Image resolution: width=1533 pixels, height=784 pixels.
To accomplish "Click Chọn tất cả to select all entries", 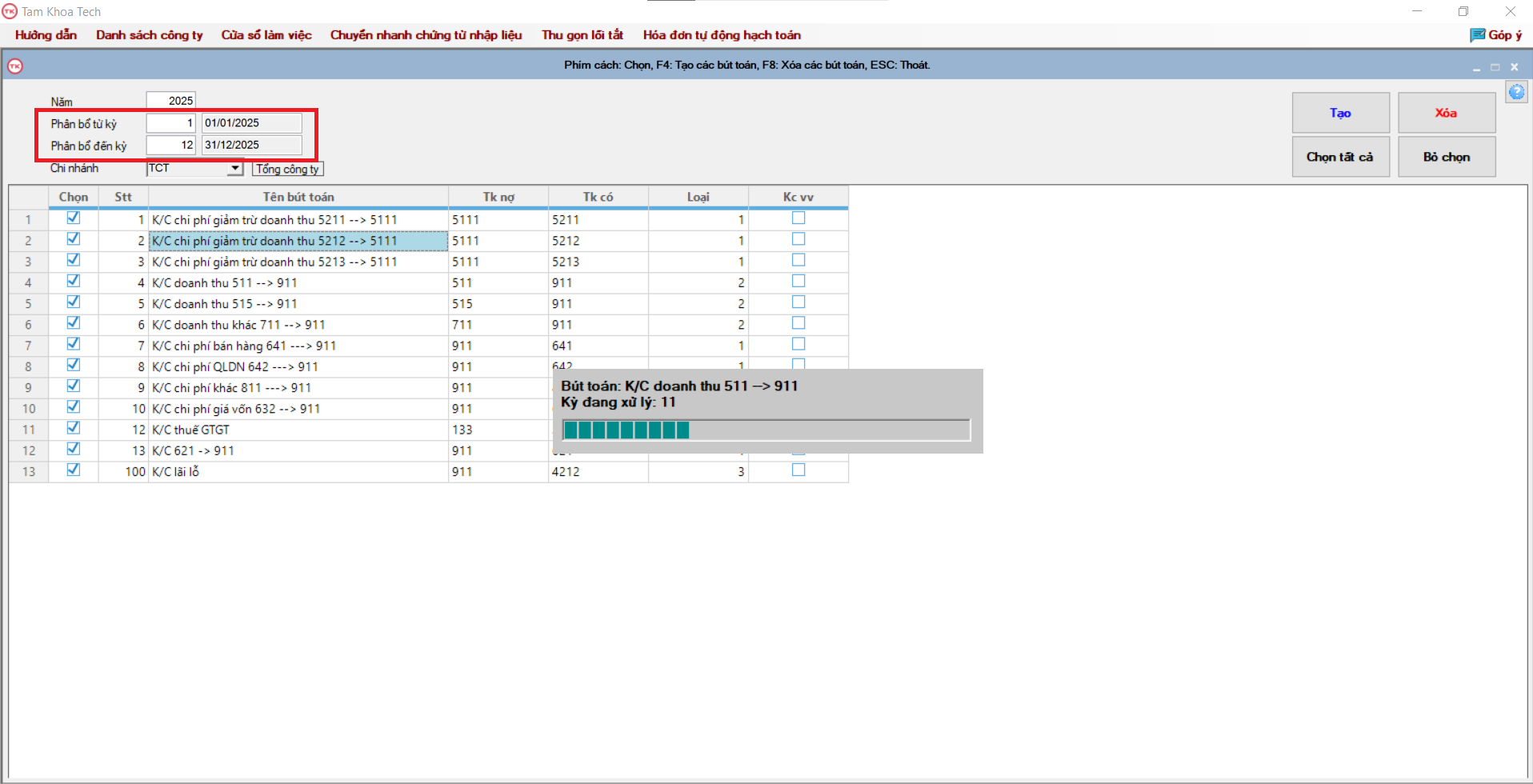I will pyautogui.click(x=1340, y=157).
